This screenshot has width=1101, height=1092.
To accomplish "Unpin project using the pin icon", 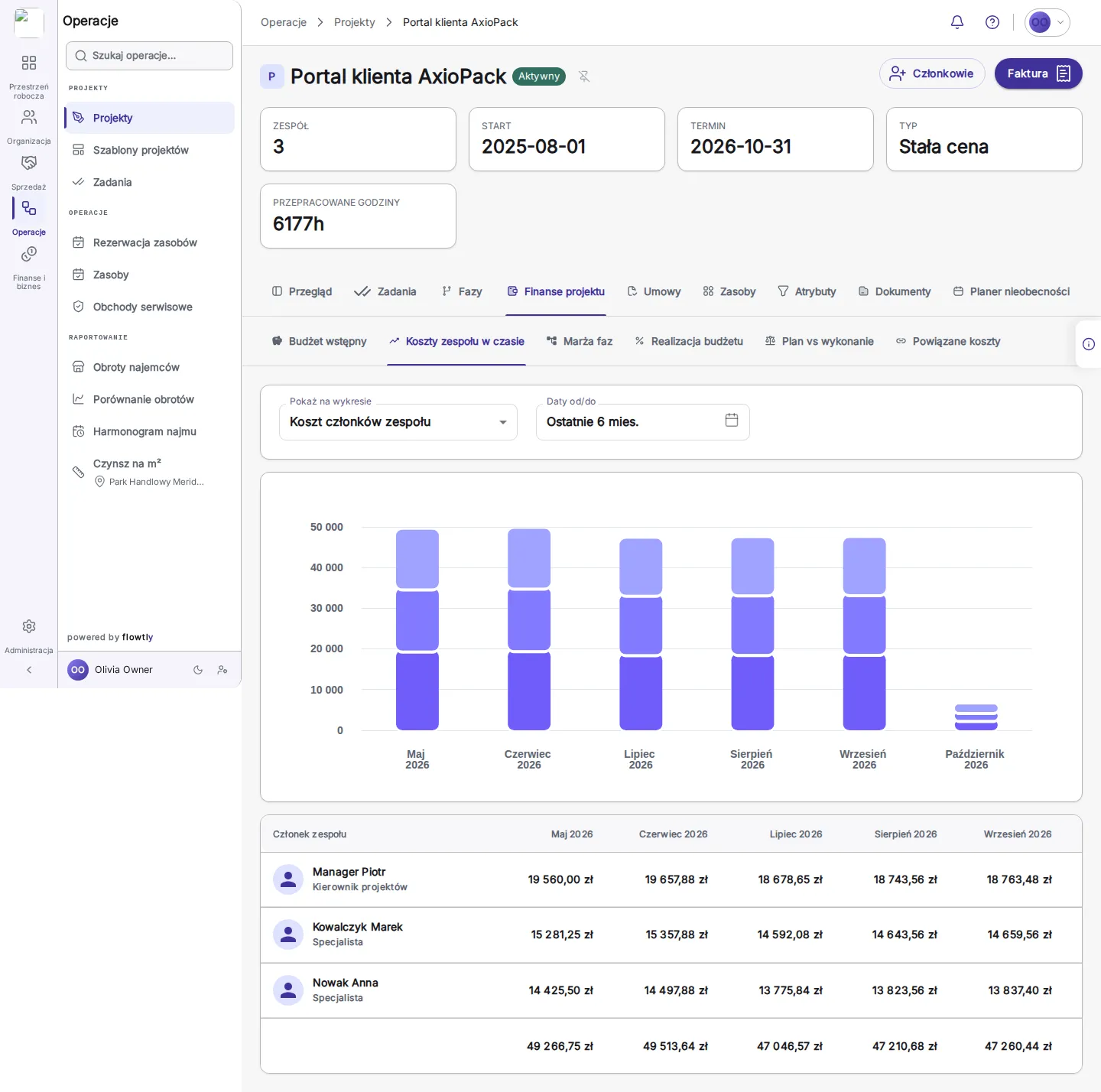I will 584,76.
